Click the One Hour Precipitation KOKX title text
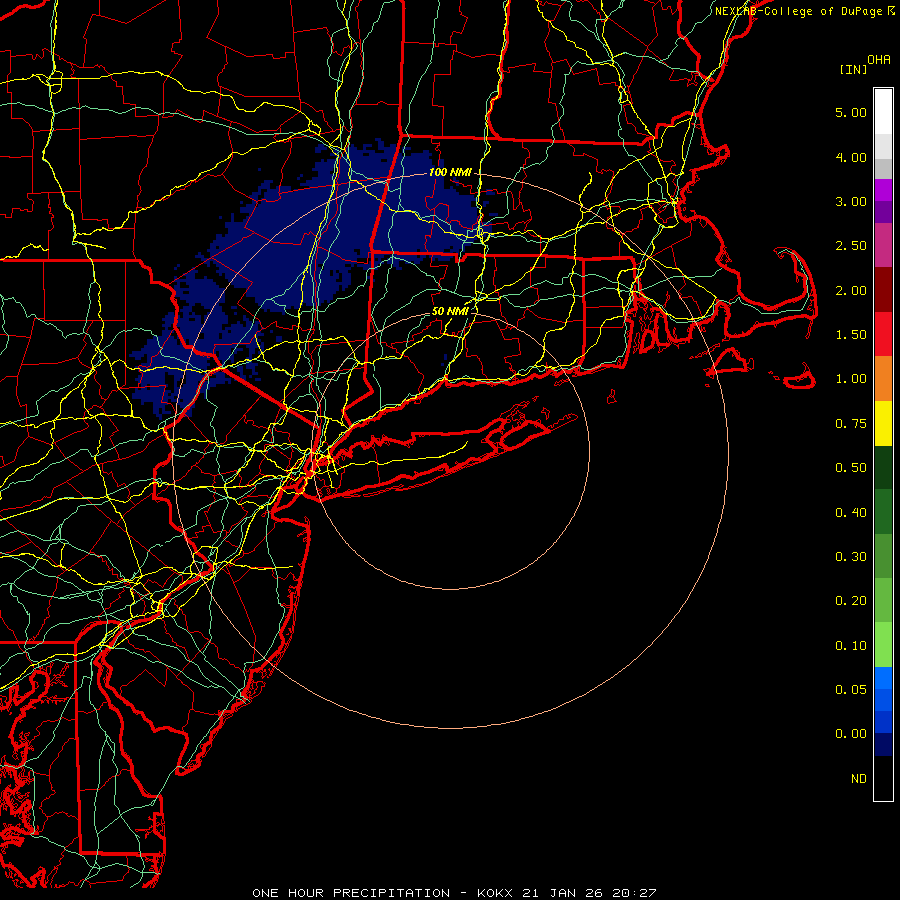This screenshot has height=900, width=900. (x=454, y=893)
